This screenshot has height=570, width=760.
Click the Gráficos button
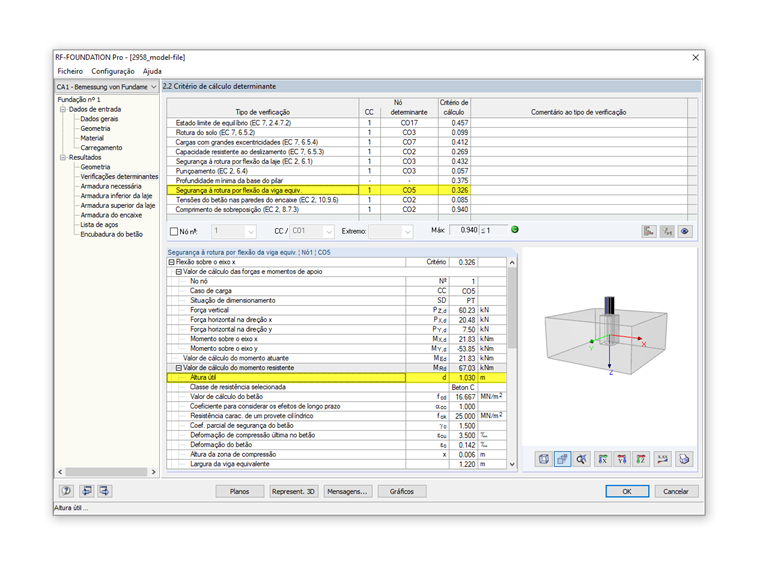(402, 491)
